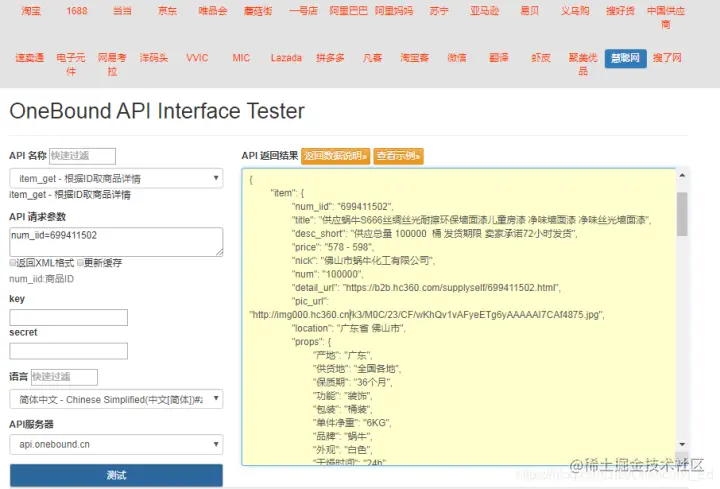Open the 淘宝客 tab
The image size is (720, 489).
click(415, 58)
